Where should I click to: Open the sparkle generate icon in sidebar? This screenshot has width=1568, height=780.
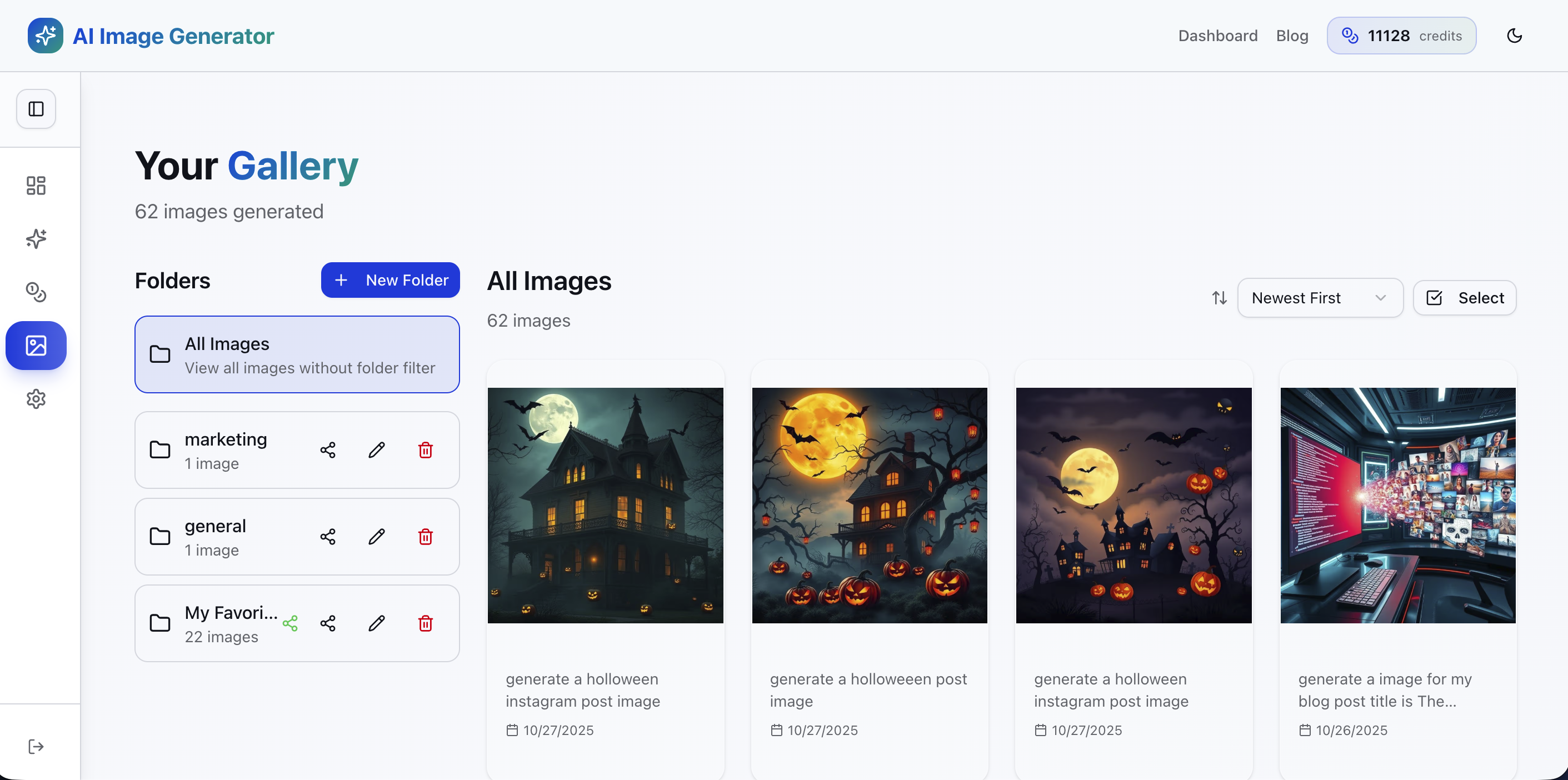[x=36, y=238]
